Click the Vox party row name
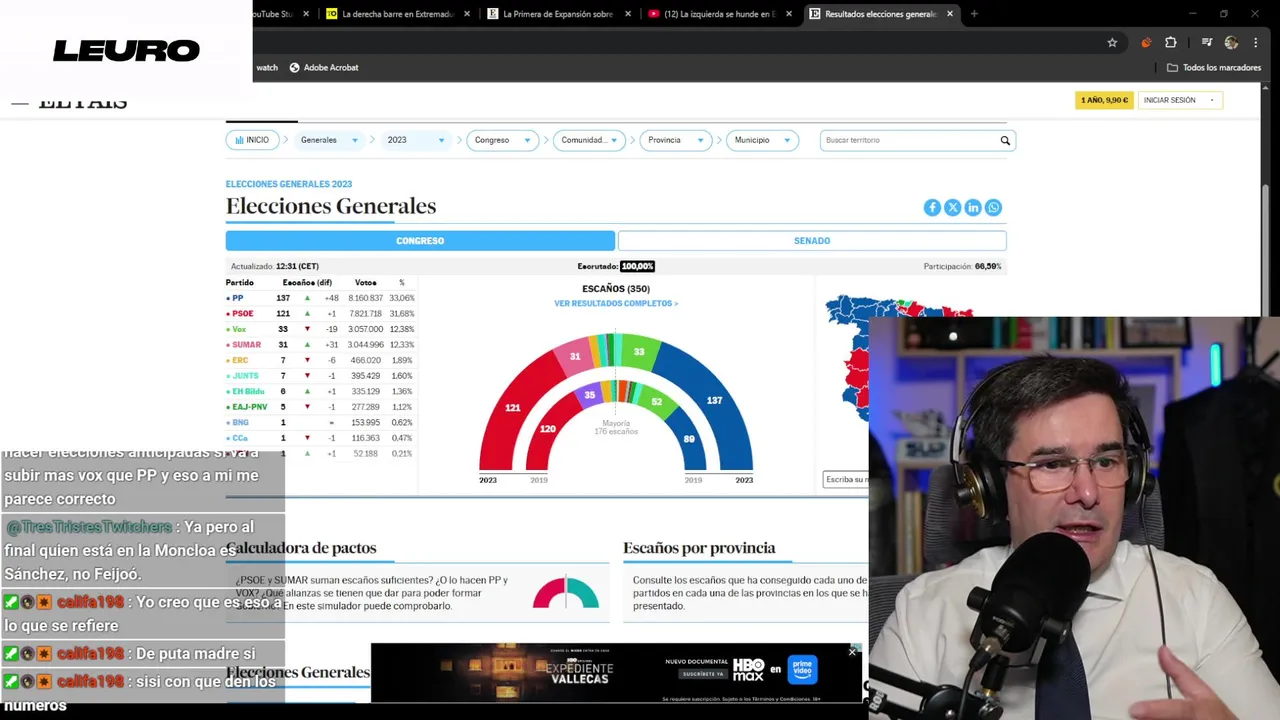Screen dimensions: 1280x720 [239, 329]
